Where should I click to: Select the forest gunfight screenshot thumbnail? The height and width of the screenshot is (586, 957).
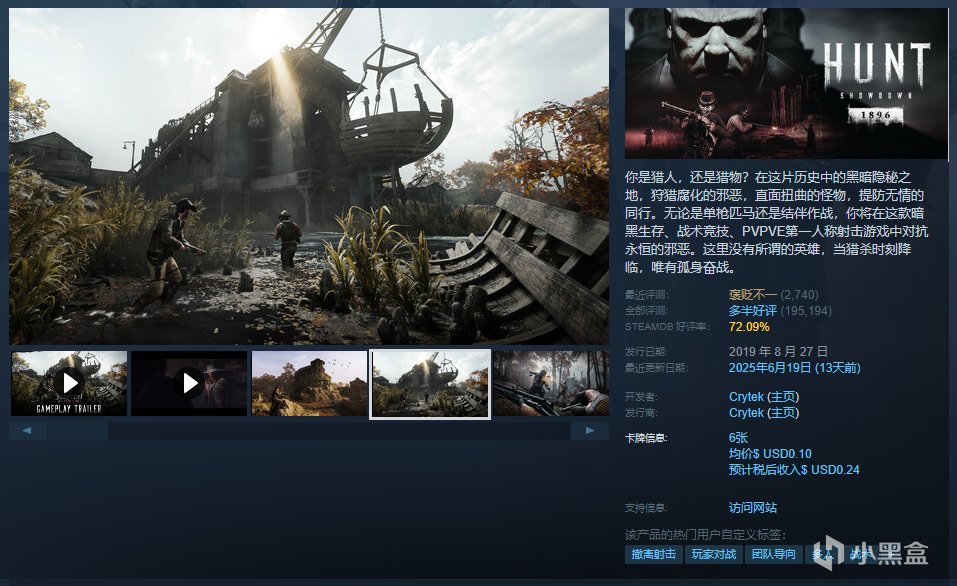click(x=551, y=383)
